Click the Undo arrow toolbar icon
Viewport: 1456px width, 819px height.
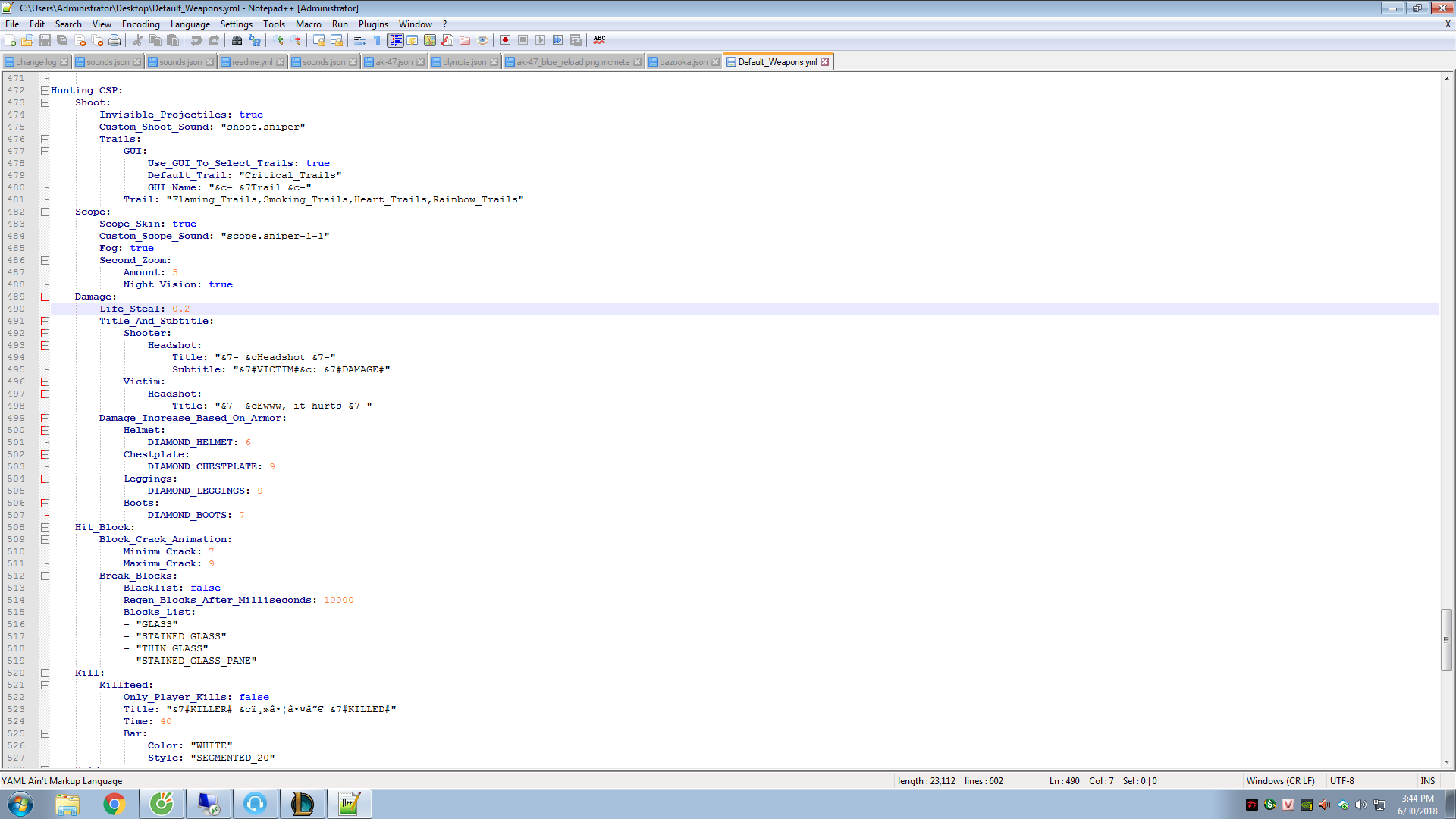coord(196,40)
